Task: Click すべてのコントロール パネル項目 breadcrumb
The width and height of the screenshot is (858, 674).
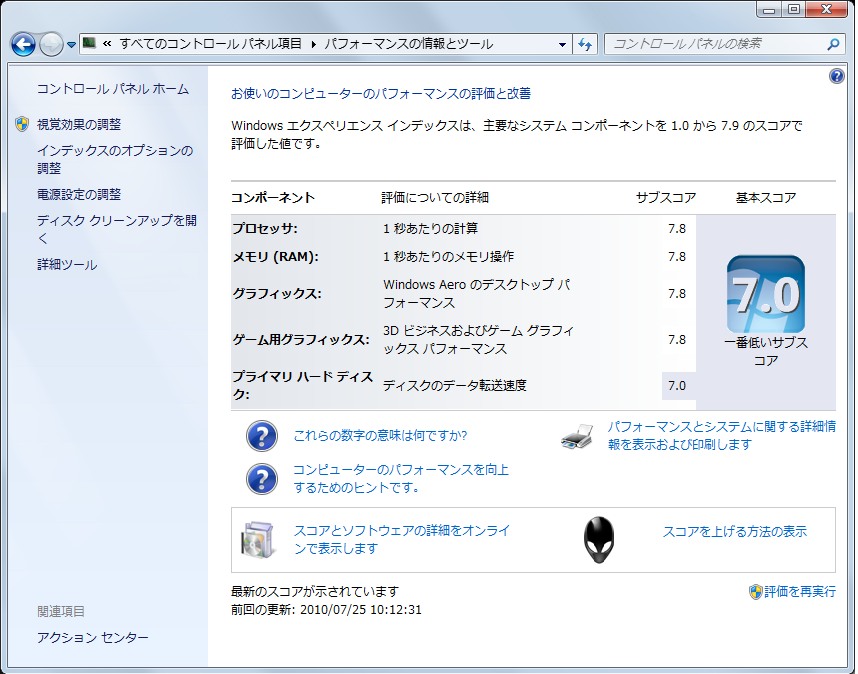Action: (x=210, y=44)
